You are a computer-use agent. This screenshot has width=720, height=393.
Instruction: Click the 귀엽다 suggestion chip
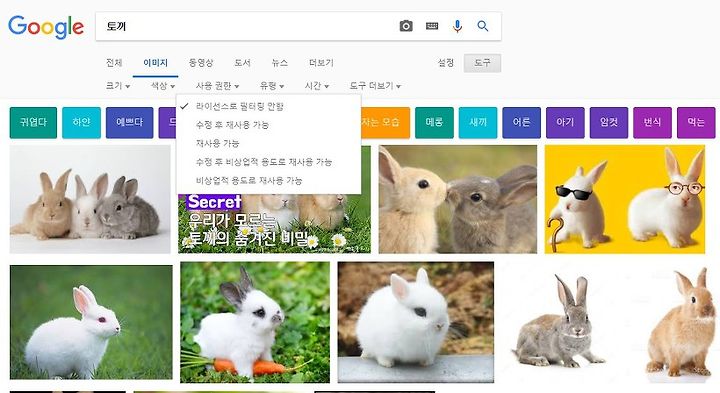coord(33,123)
